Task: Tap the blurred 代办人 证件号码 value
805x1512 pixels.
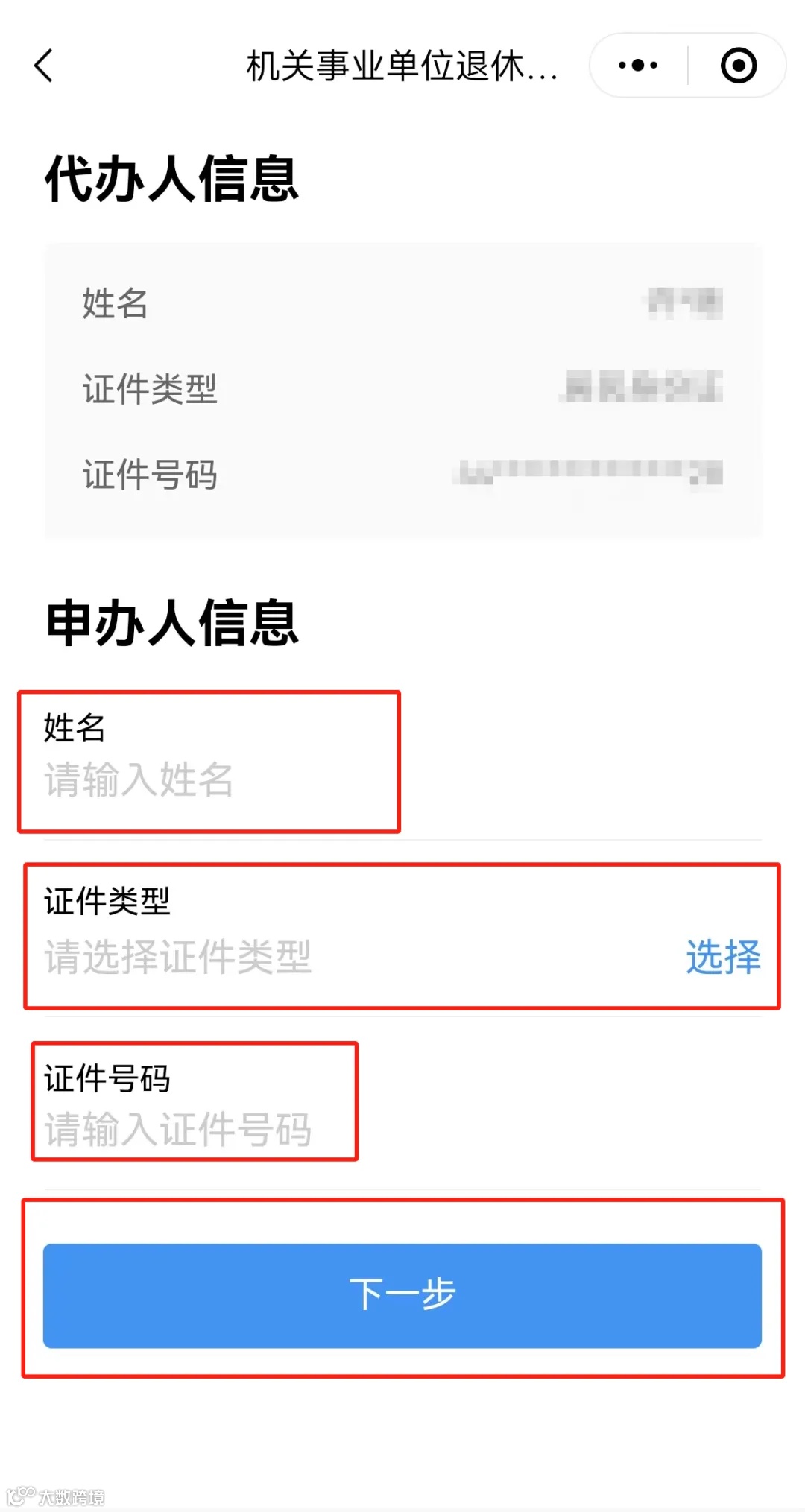Action: coord(588,472)
